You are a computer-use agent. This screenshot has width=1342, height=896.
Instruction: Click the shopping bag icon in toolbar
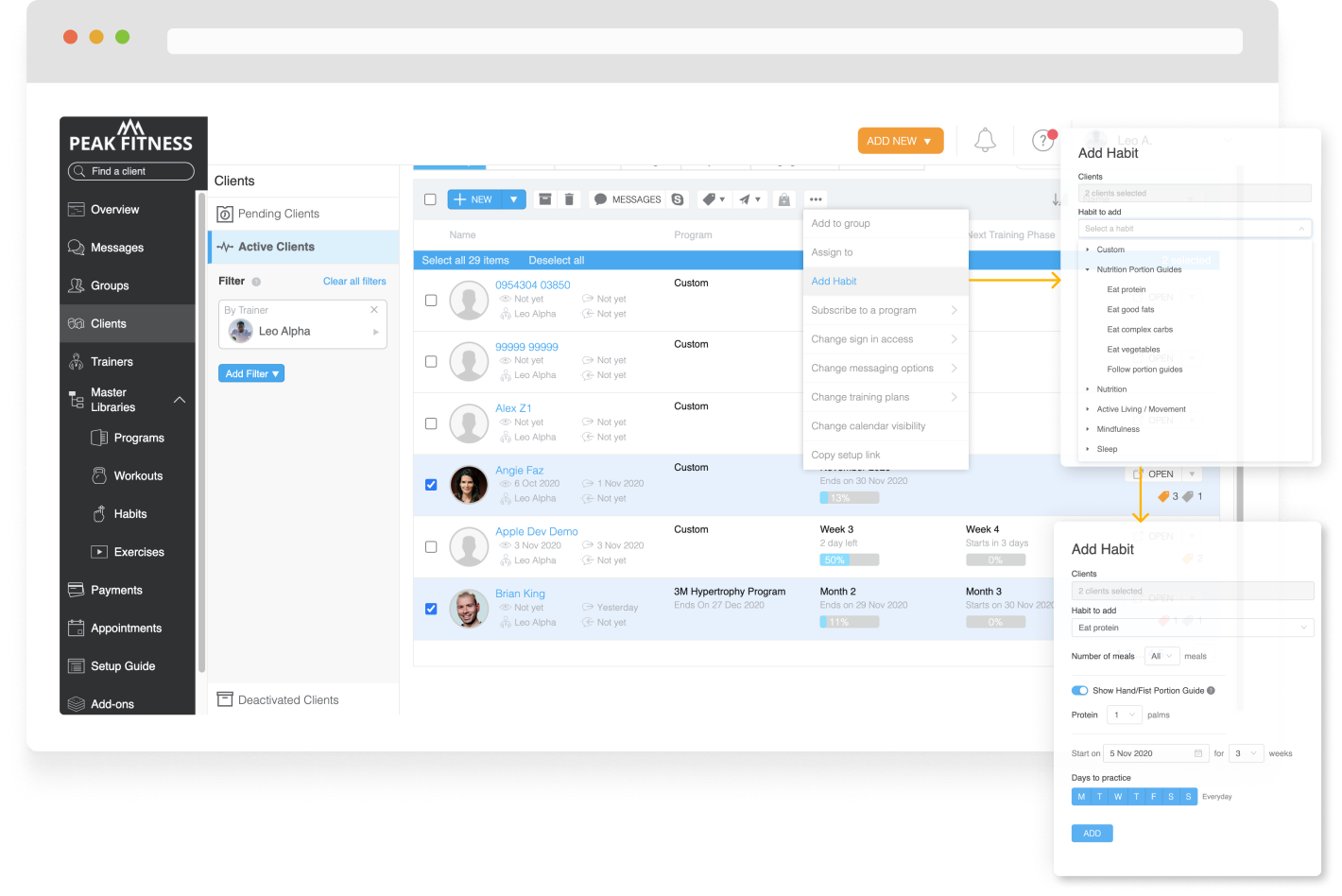[x=783, y=199]
